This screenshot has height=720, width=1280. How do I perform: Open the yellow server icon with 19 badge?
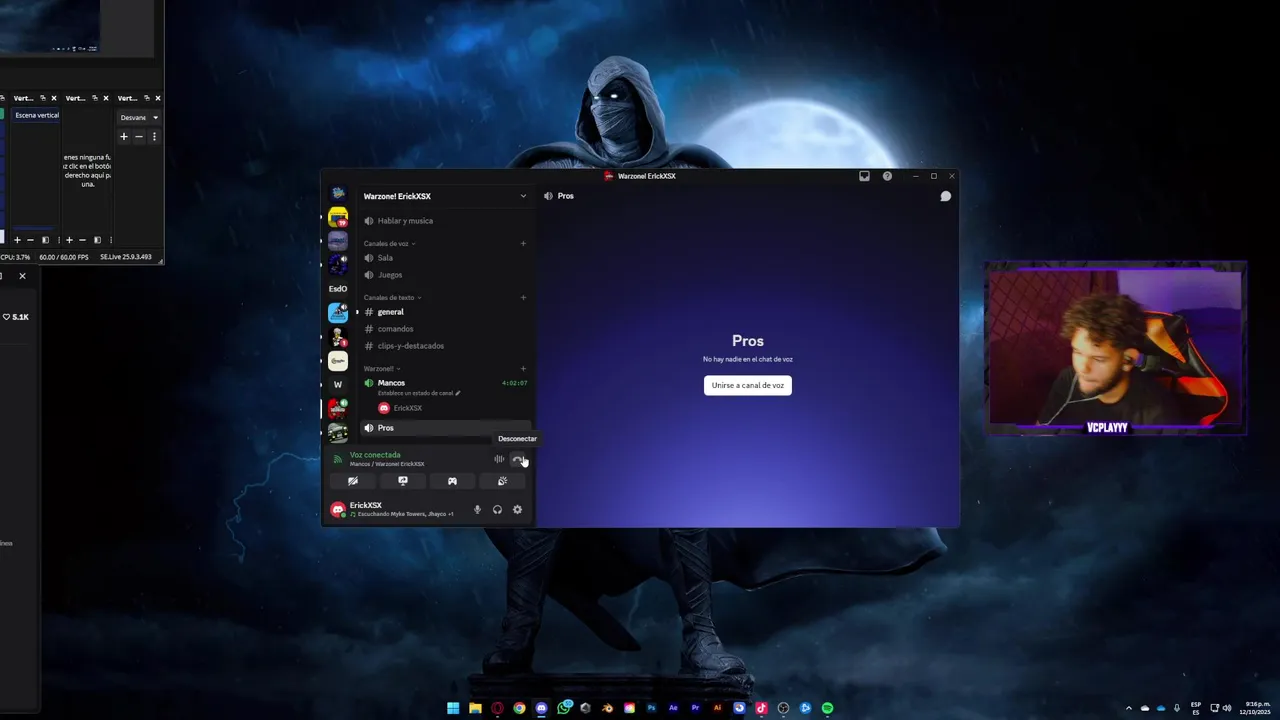tap(338, 217)
